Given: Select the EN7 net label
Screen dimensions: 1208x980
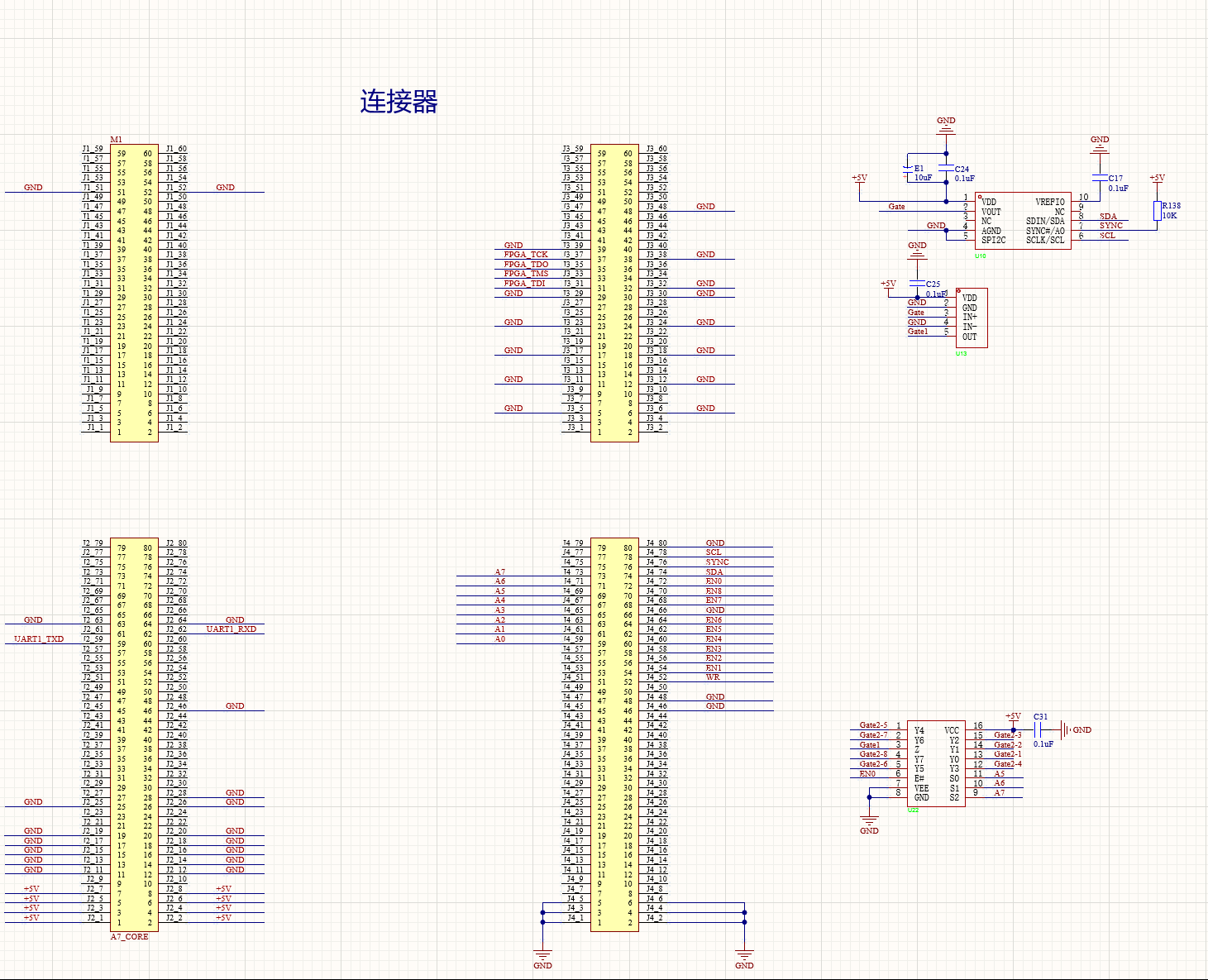Looking at the screenshot, I should (714, 600).
